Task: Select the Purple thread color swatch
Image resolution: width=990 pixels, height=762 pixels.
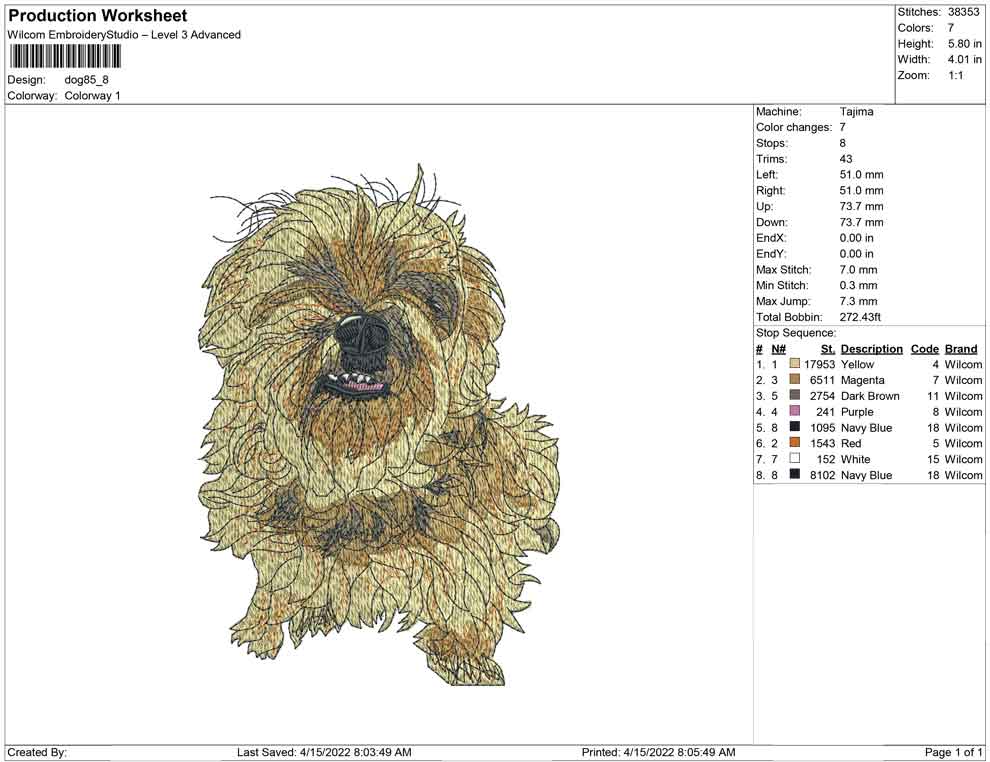Action: [795, 412]
